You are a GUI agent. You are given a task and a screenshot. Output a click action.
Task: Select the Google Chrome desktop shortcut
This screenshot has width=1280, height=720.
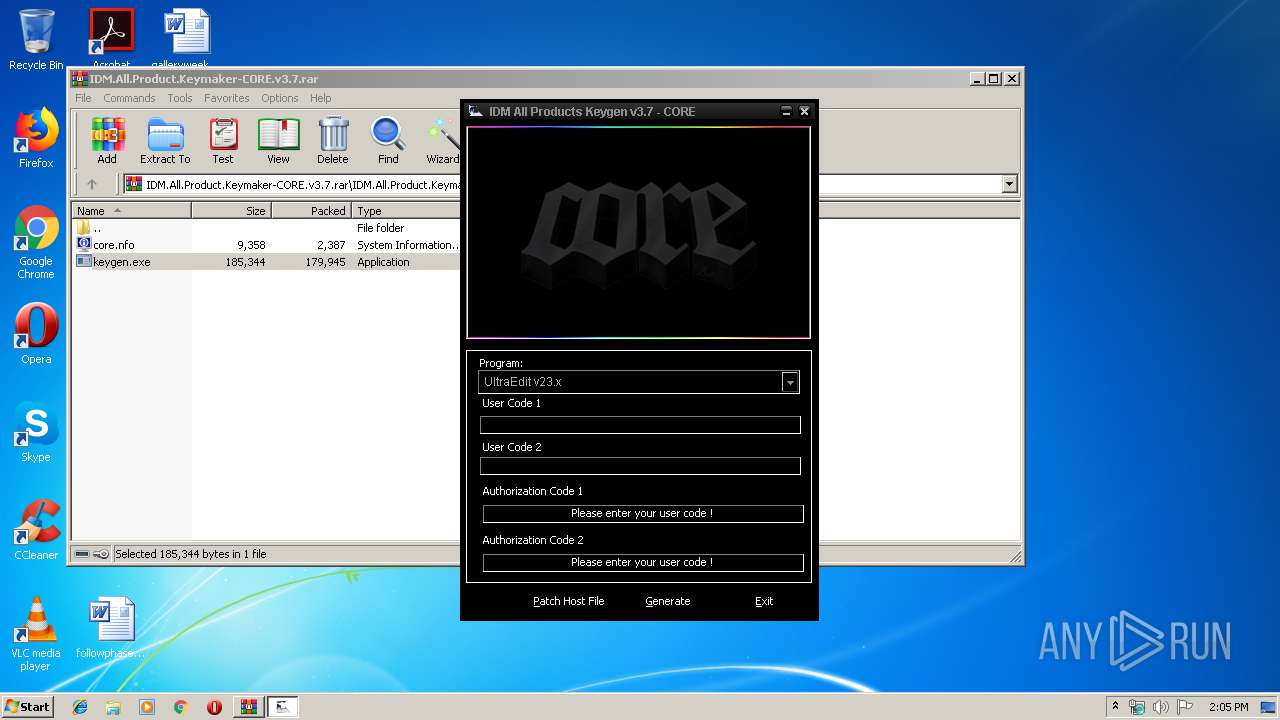[x=36, y=242]
